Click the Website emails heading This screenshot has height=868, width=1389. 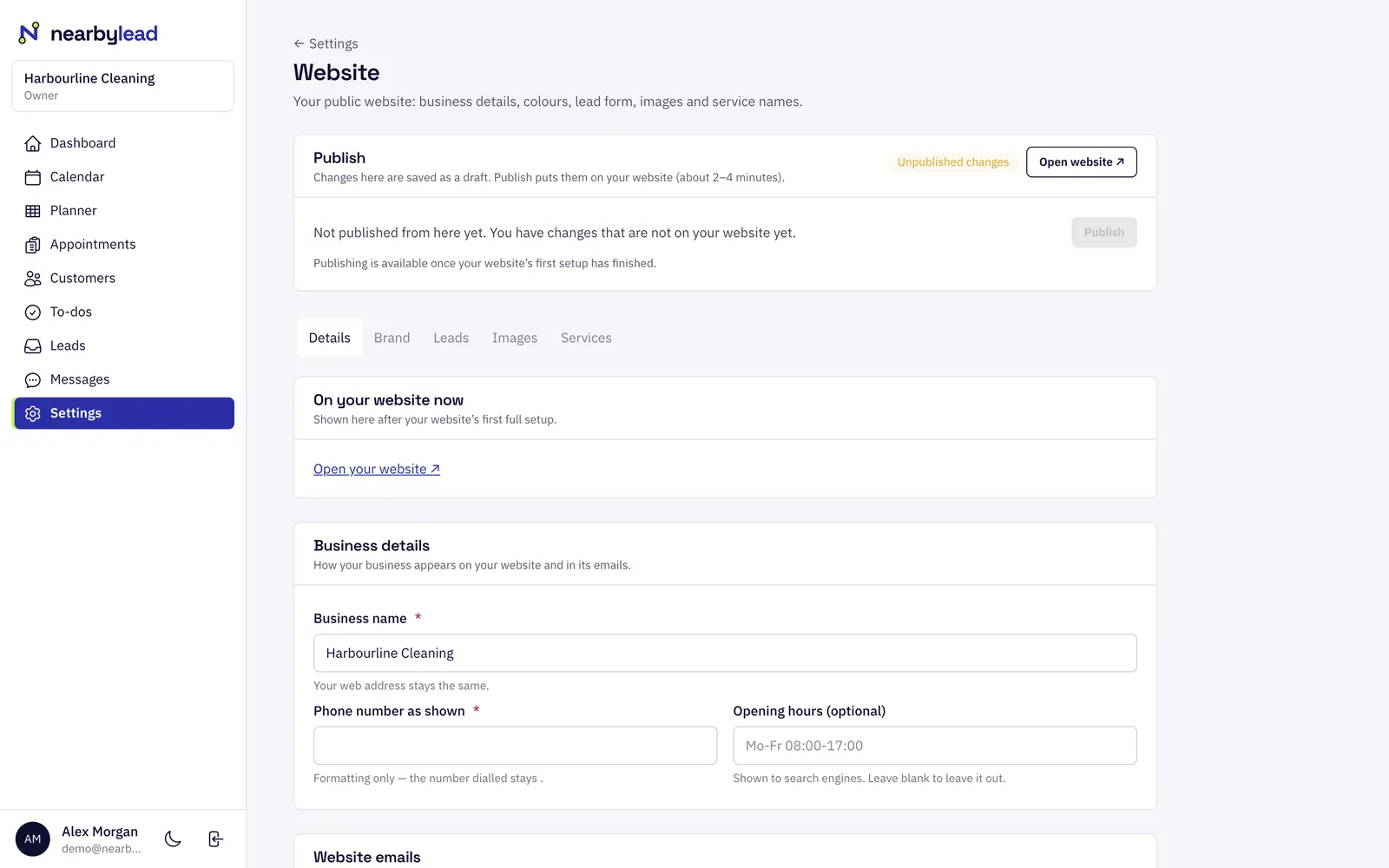(366, 857)
